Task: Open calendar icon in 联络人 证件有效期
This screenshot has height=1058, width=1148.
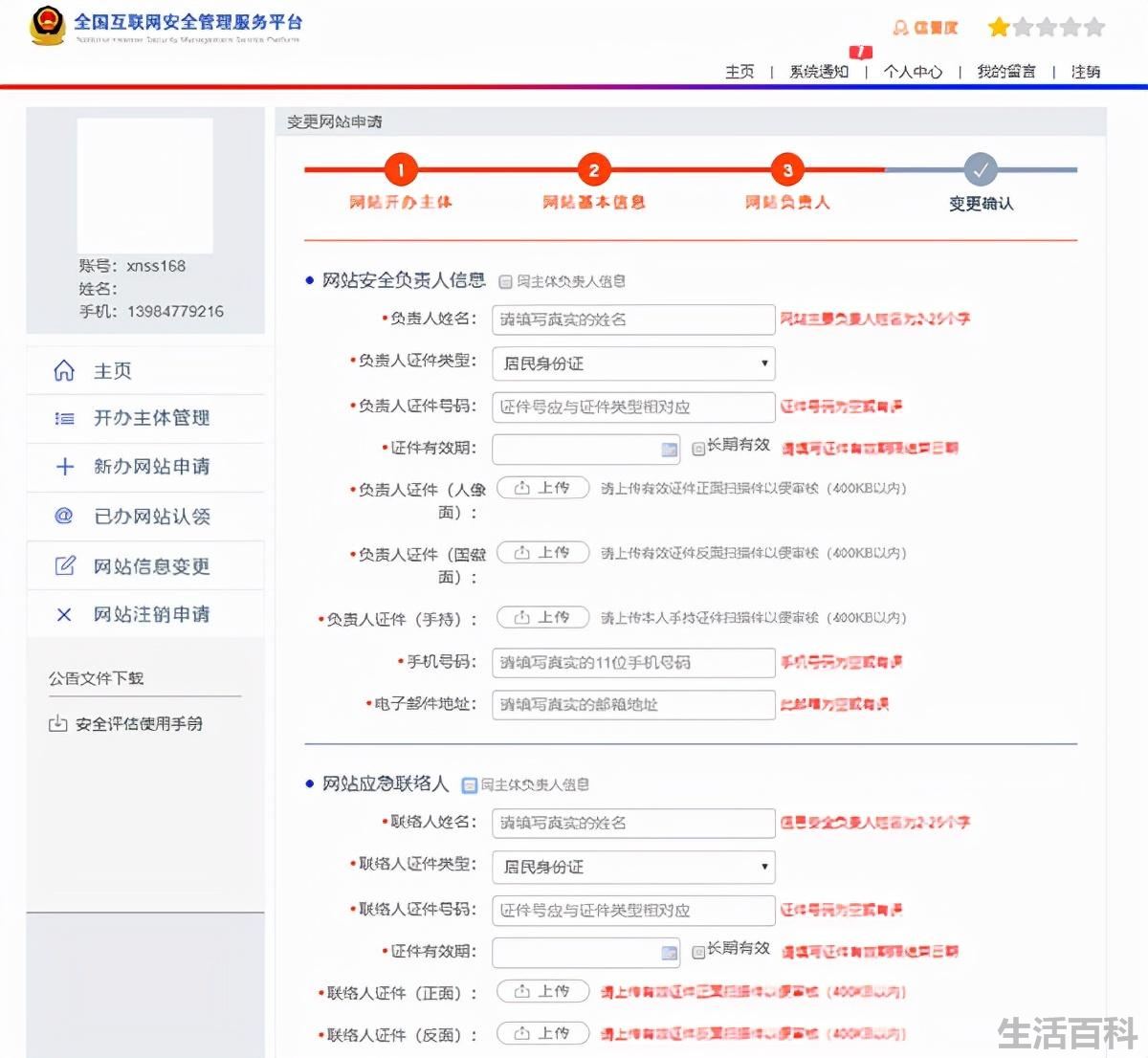Action: 670,952
